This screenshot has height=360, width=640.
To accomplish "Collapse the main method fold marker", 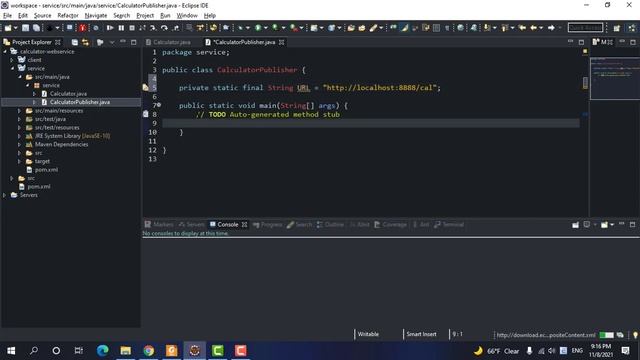I will tap(159, 105).
